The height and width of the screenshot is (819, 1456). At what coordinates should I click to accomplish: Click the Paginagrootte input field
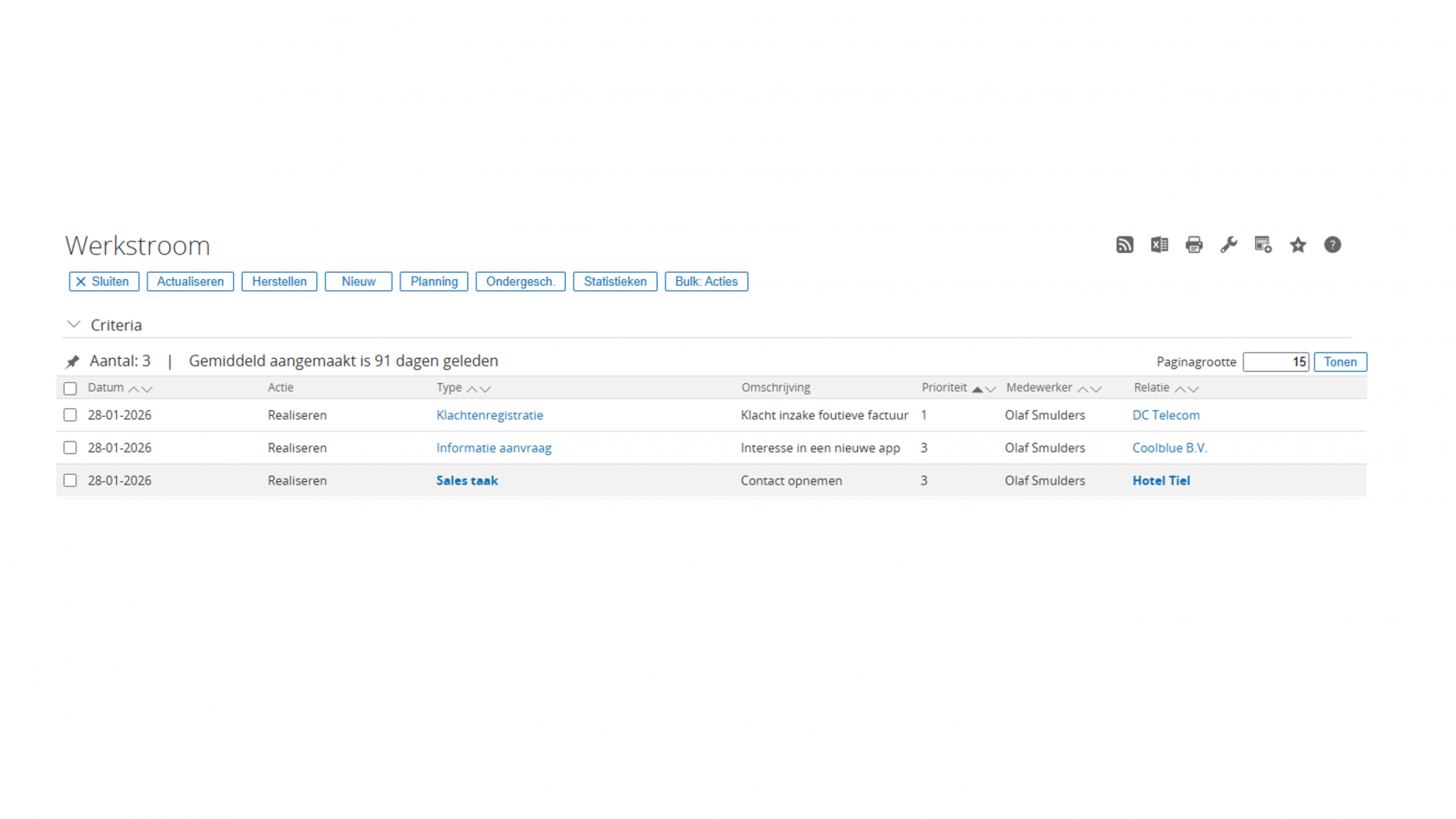coord(1276,362)
